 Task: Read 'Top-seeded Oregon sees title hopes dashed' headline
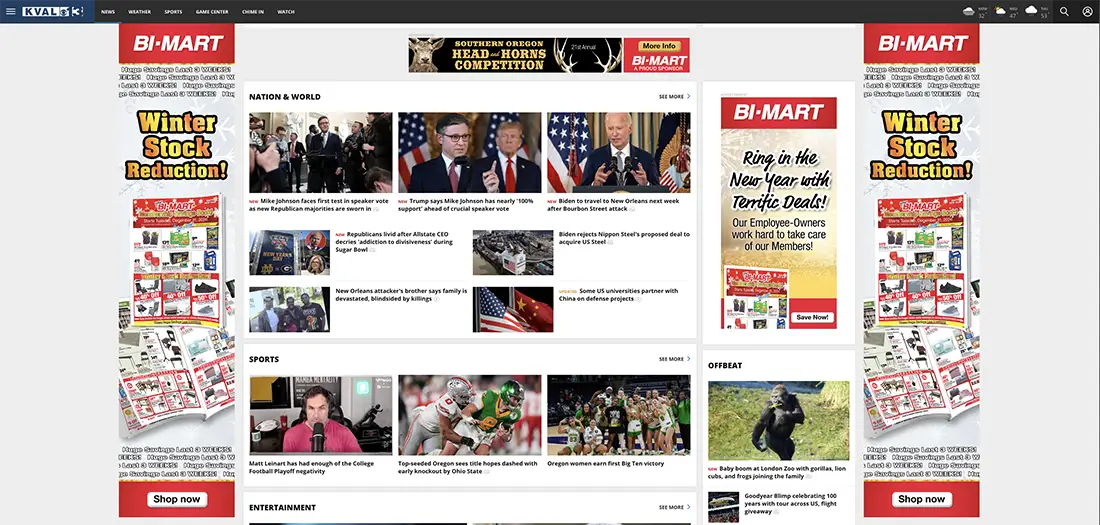tap(468, 467)
